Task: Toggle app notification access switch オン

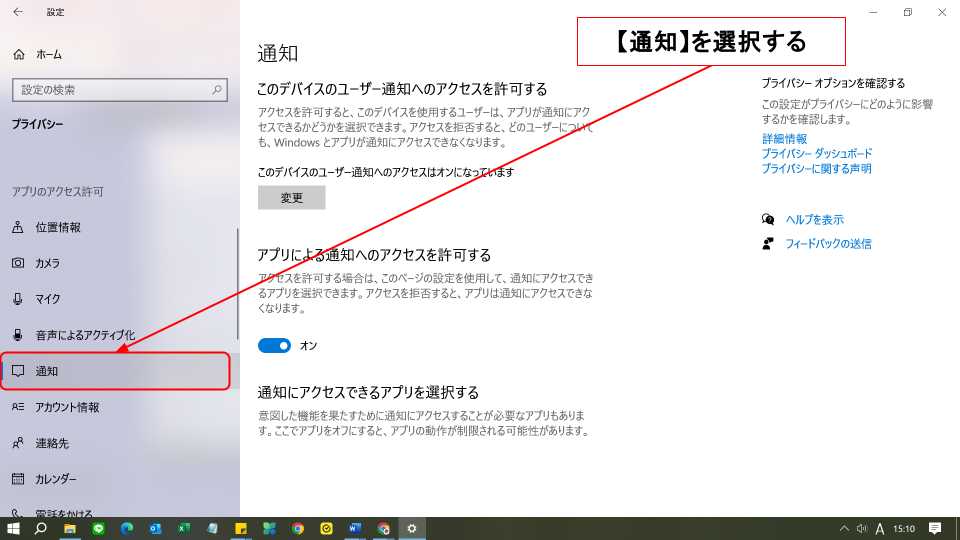Action: coord(274,345)
